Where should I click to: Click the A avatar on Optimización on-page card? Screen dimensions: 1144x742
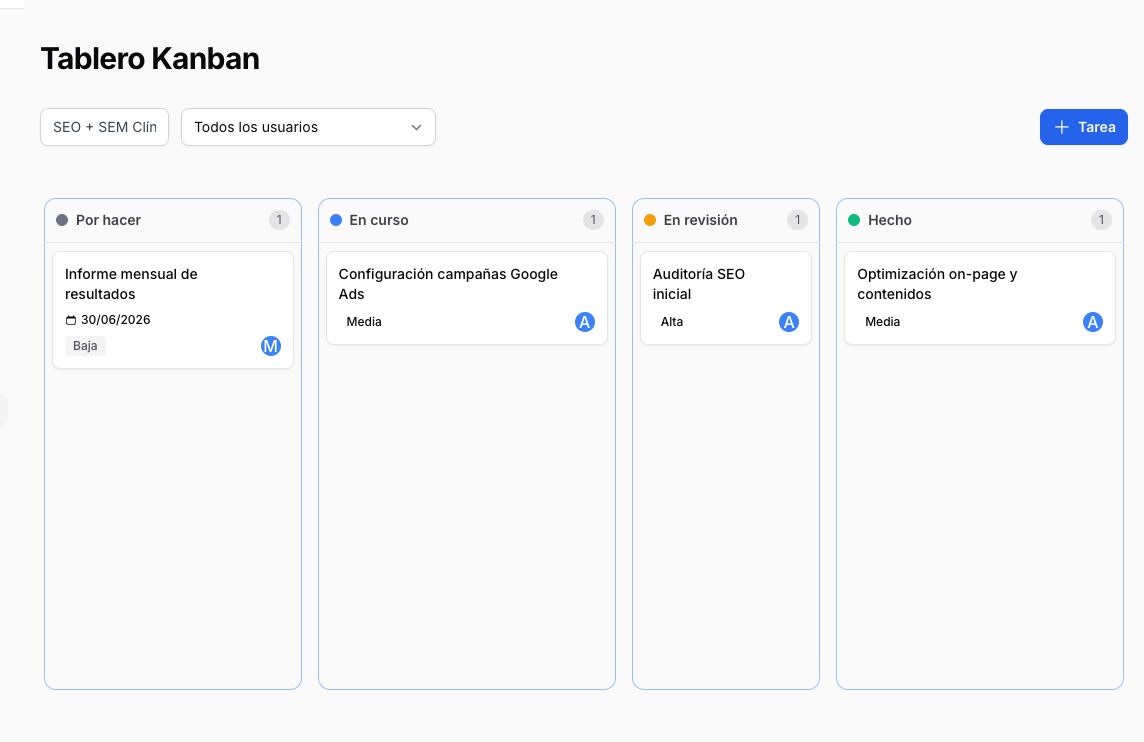(x=1092, y=322)
